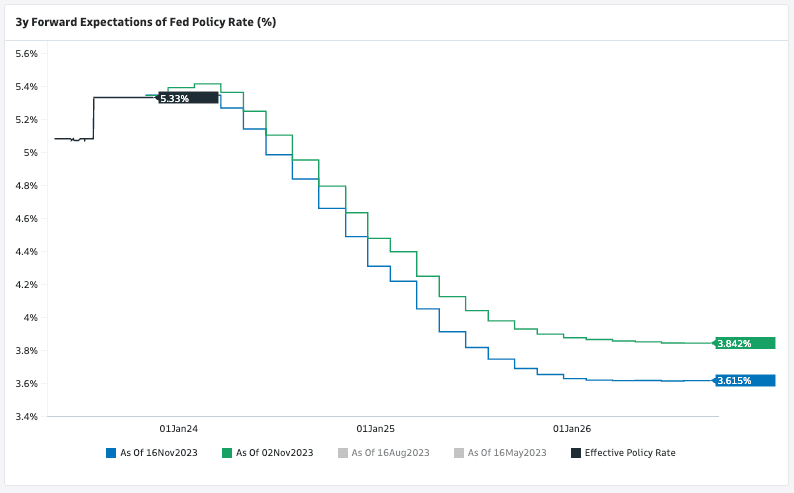Click the green swatch for As Of 02Nov2023
Viewport: 794px width, 493px height.
click(227, 453)
